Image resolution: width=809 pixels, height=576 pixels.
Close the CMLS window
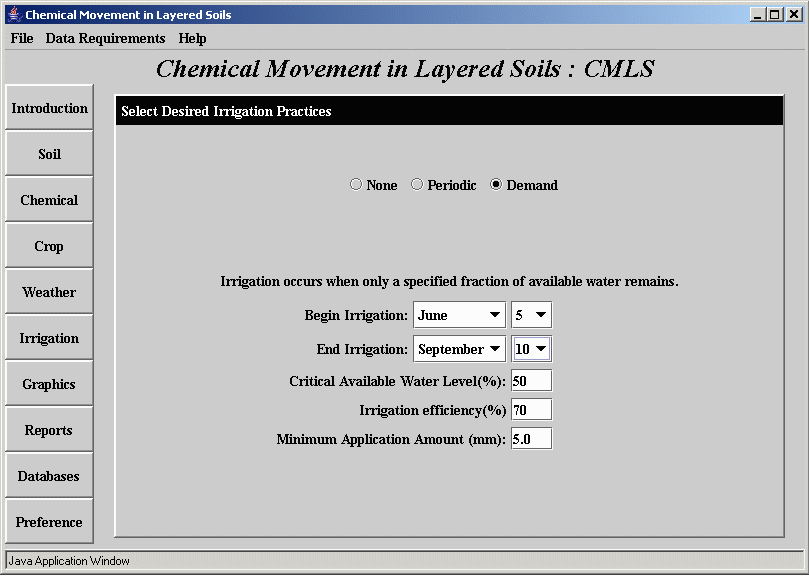(x=793, y=14)
